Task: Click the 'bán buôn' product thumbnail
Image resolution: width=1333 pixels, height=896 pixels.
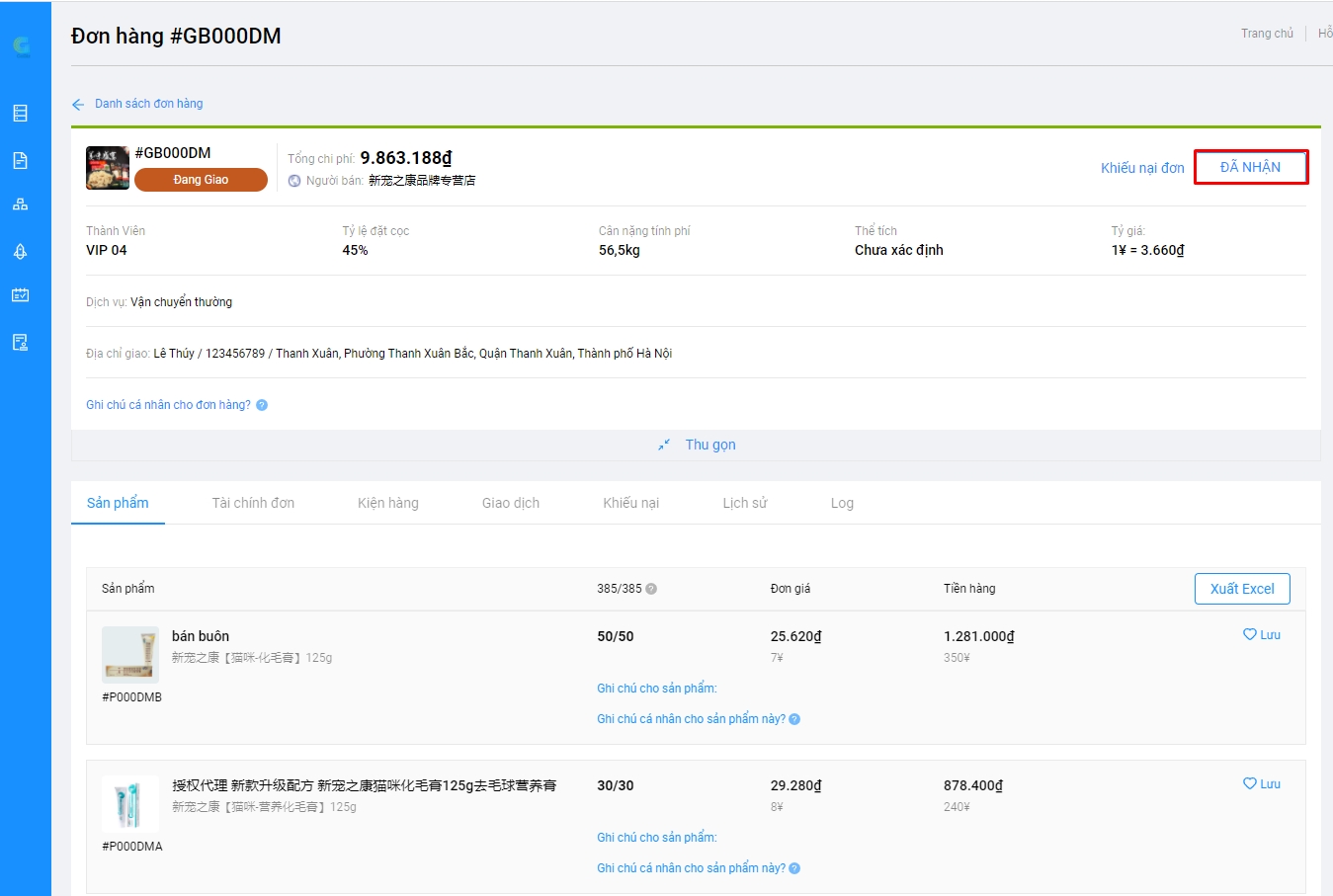Action: click(x=130, y=655)
